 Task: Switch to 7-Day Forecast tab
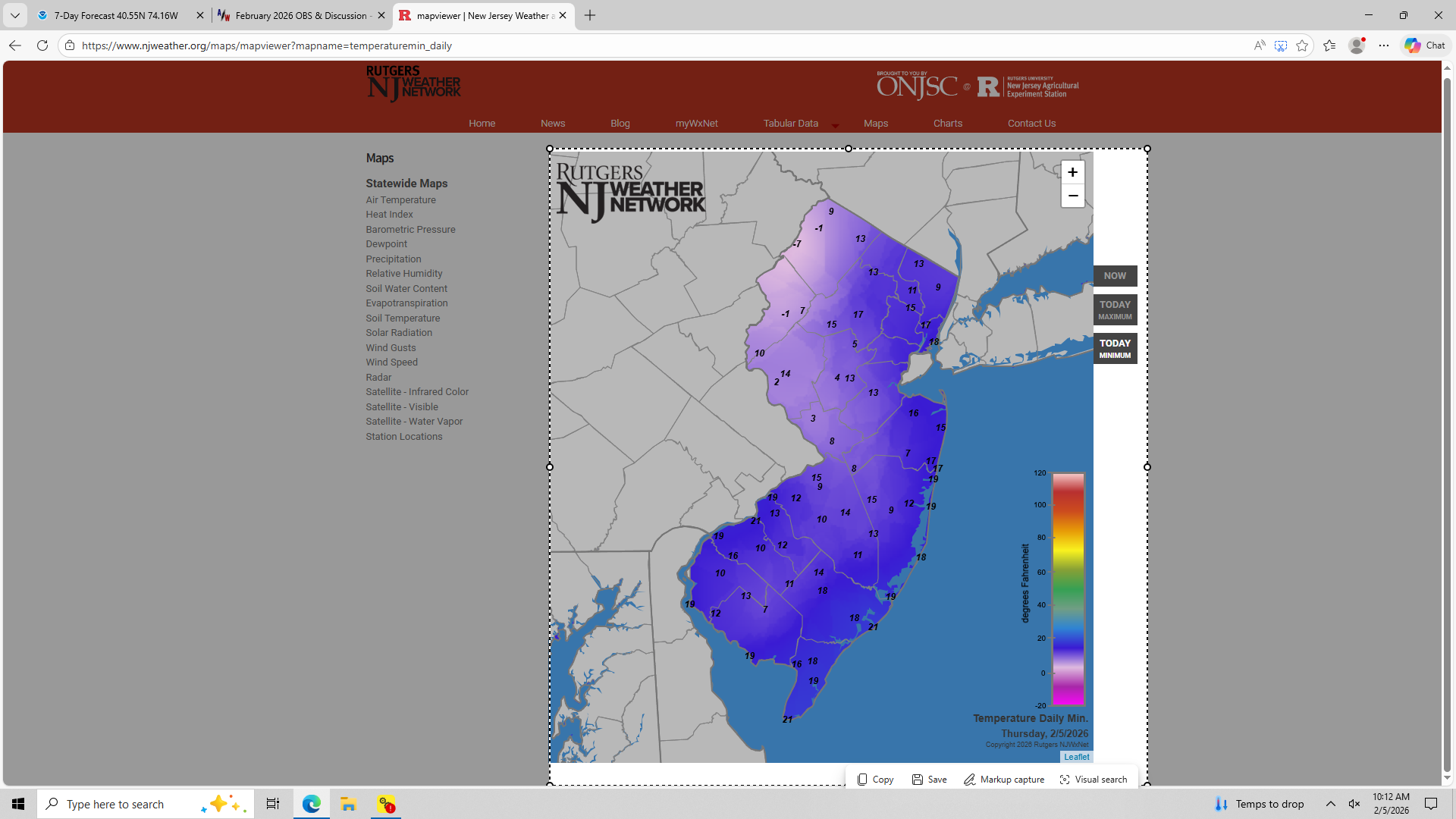point(116,15)
